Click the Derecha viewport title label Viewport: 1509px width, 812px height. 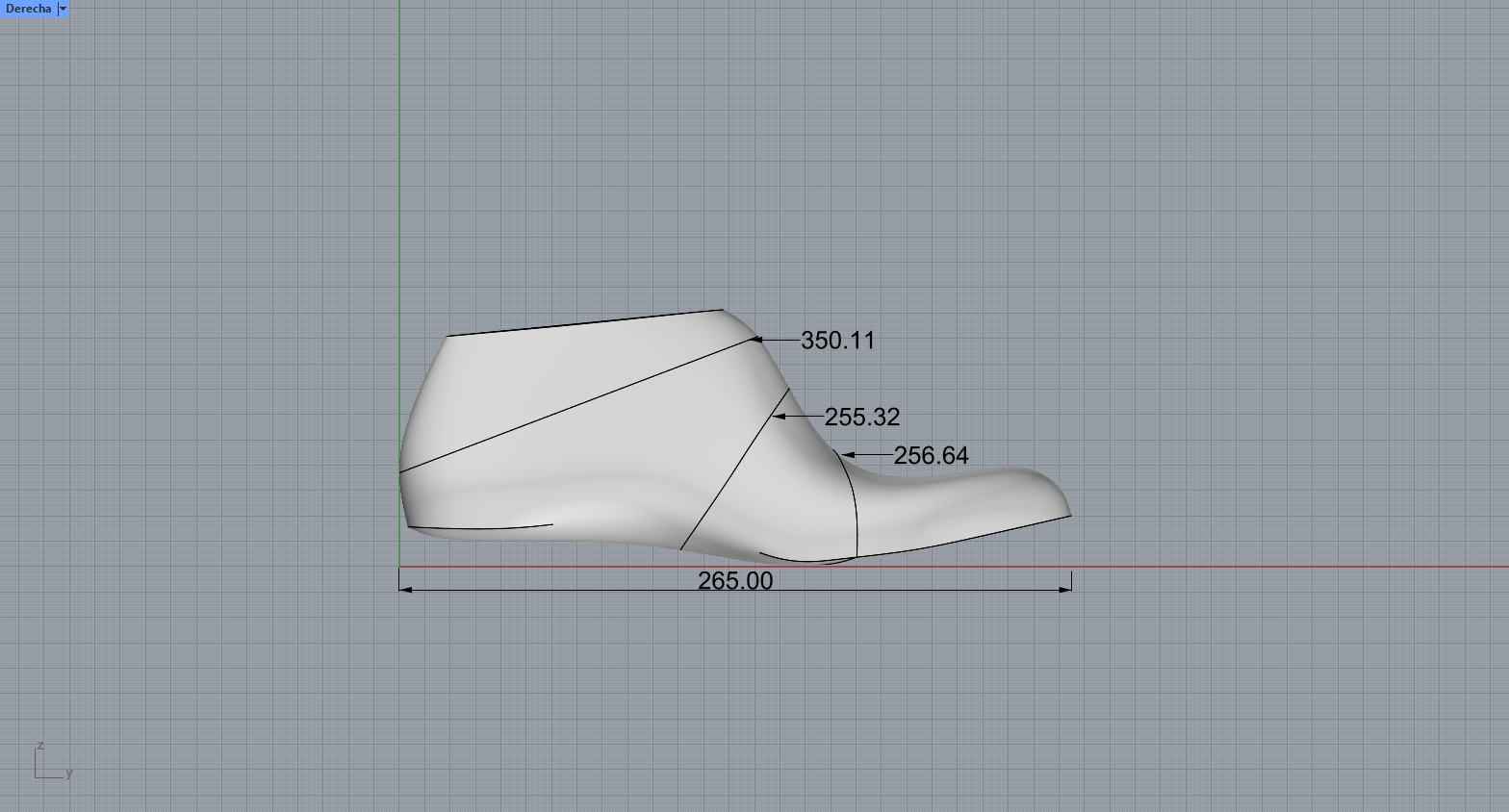pos(28,9)
